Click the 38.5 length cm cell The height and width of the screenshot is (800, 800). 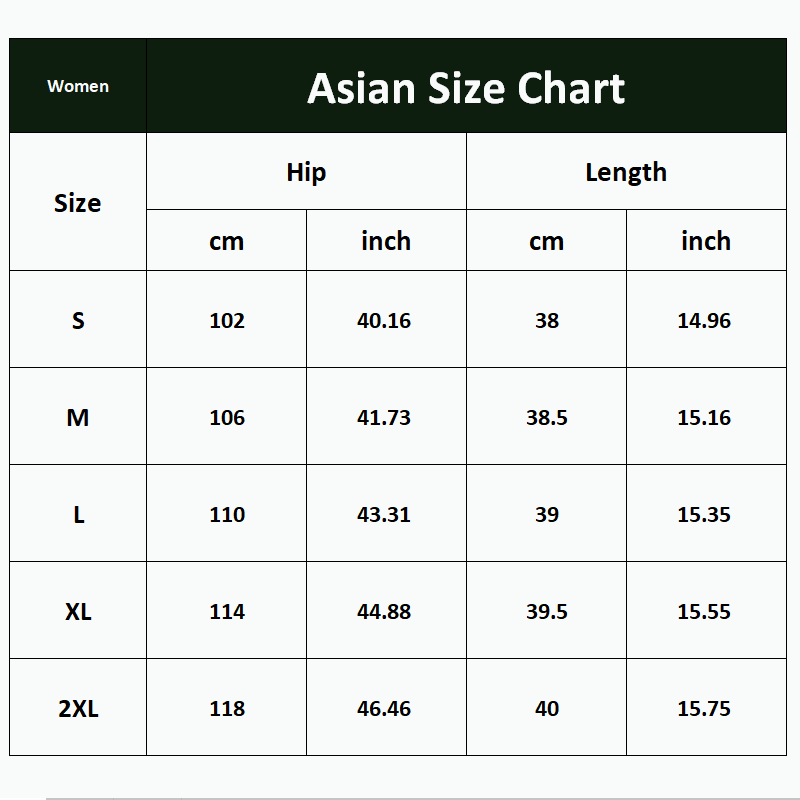[x=547, y=418]
